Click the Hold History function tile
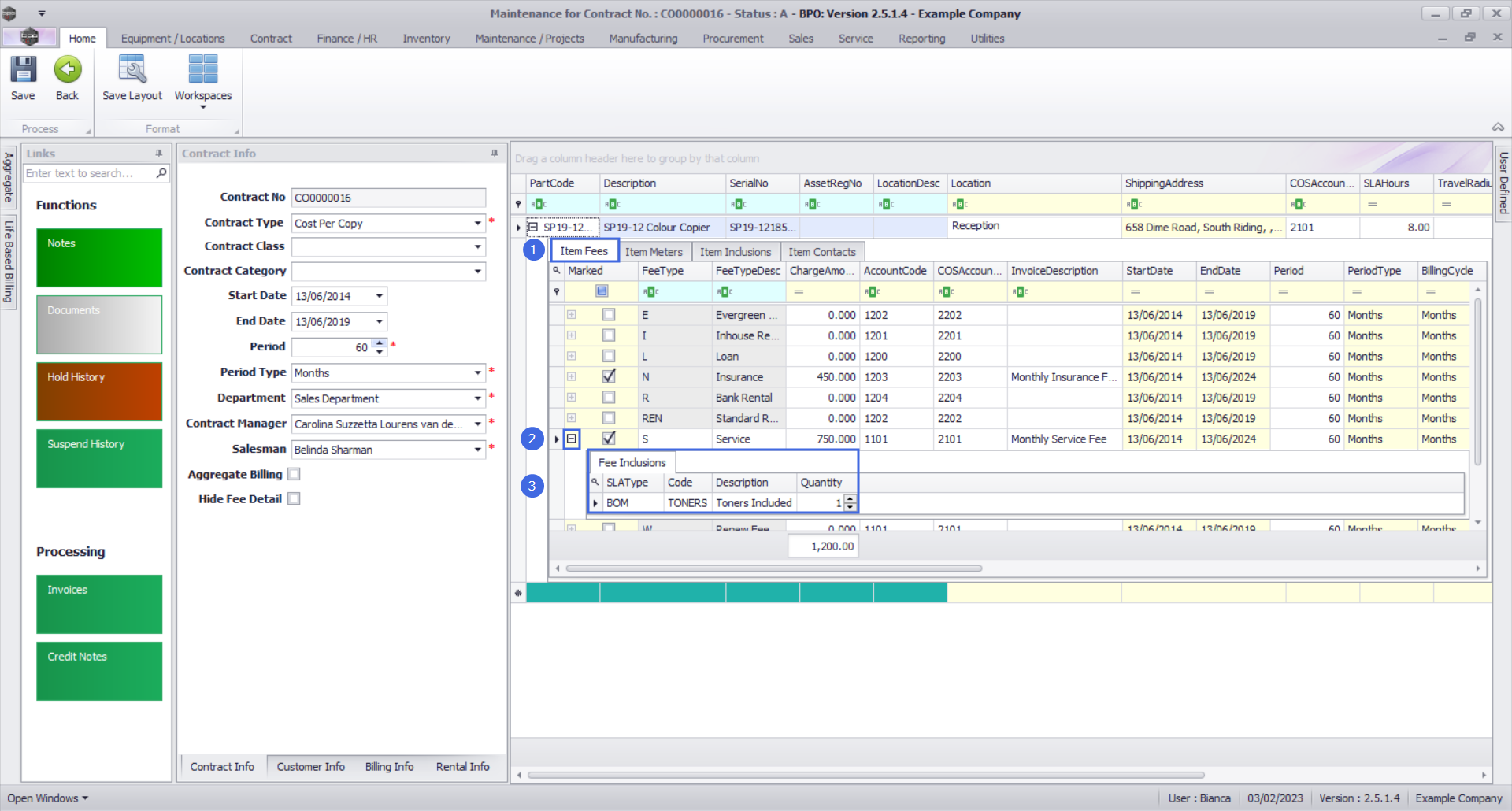Viewport: 1512px width, 811px height. tap(99, 391)
